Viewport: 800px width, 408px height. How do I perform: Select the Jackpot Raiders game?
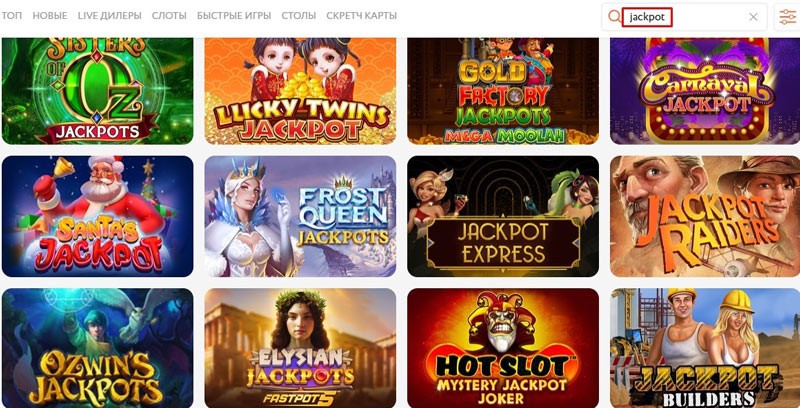coord(705,216)
